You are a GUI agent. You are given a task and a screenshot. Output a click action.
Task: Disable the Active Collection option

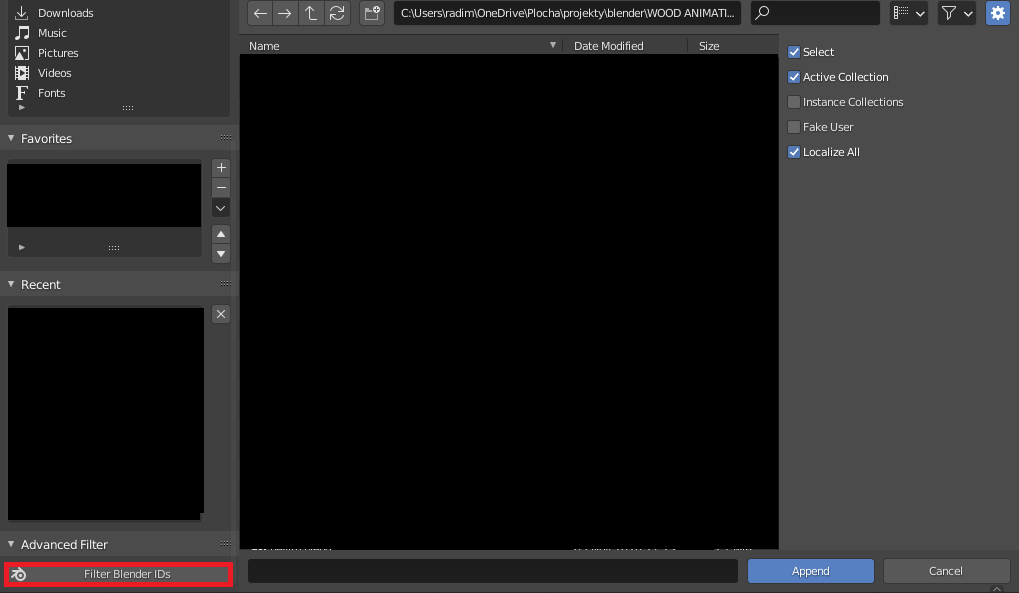click(794, 77)
